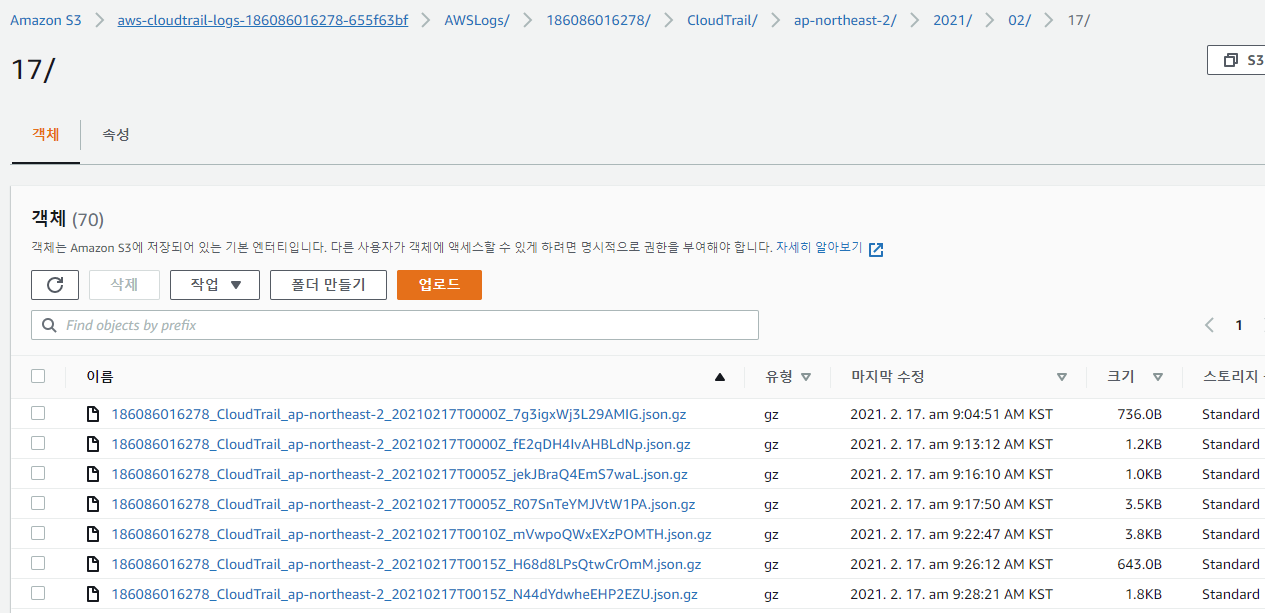The image size is (1265, 613).
Task: Click the copy icon on S3 button
Action: (x=1230, y=61)
